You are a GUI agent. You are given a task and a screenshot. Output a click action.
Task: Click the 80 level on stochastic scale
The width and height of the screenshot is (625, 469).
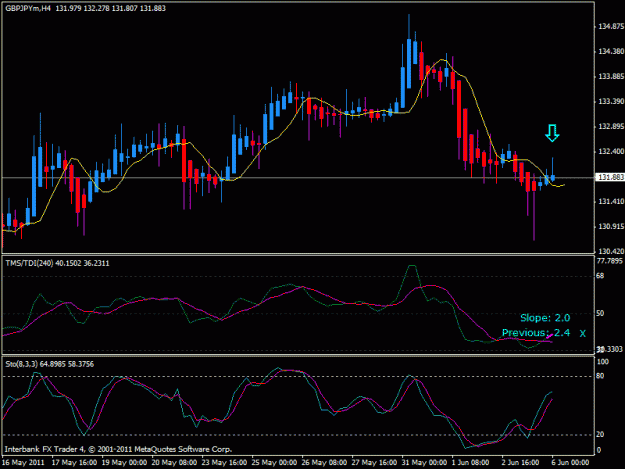point(600,376)
